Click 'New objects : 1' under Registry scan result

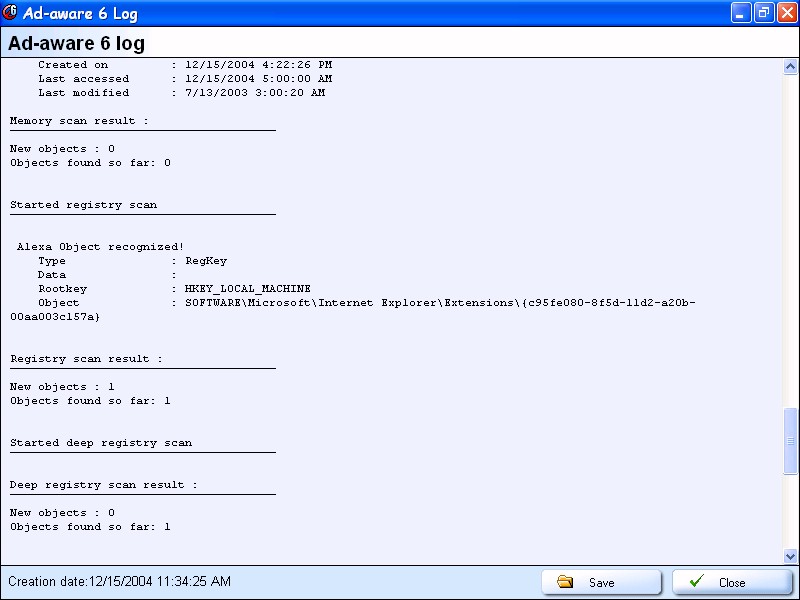coord(62,387)
